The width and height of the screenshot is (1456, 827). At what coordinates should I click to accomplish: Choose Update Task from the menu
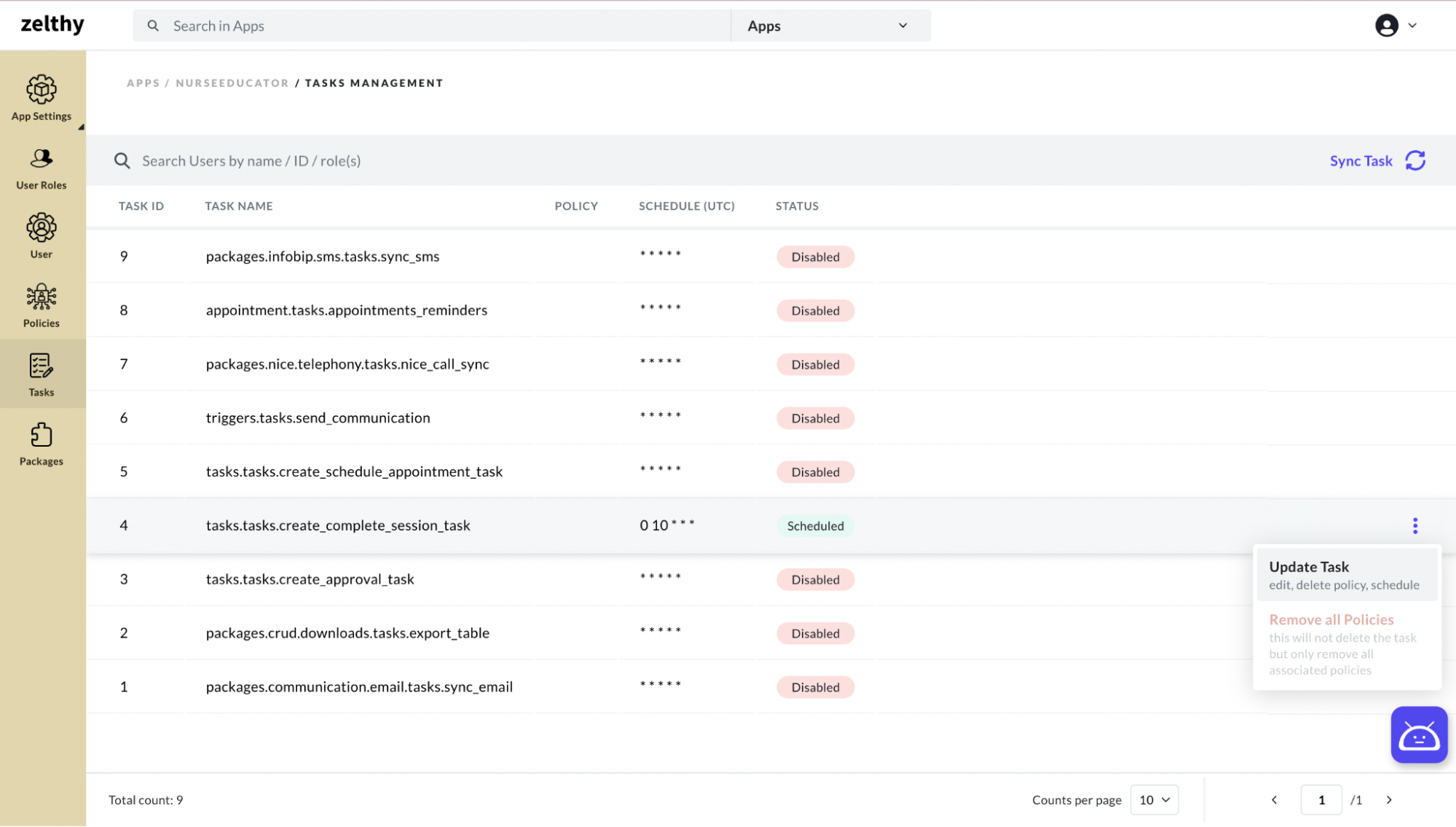pos(1347,575)
